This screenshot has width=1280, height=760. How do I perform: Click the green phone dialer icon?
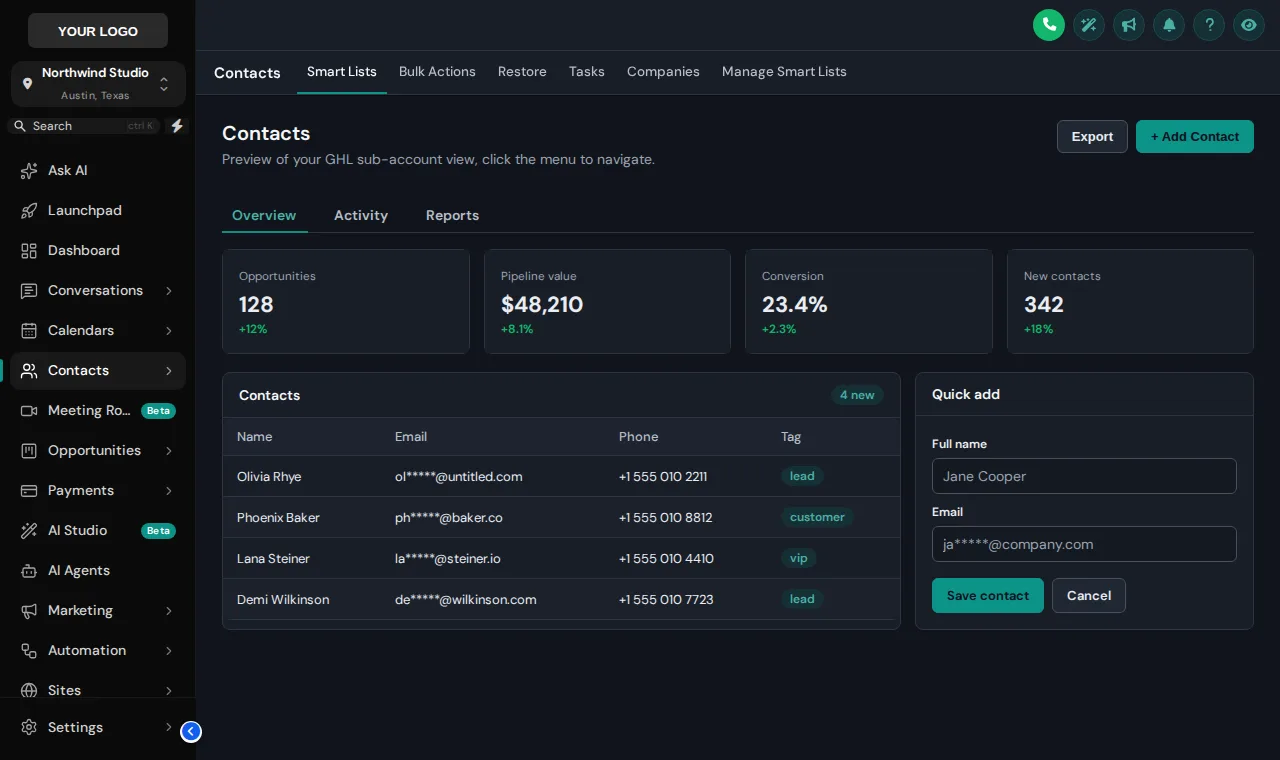tap(1049, 25)
